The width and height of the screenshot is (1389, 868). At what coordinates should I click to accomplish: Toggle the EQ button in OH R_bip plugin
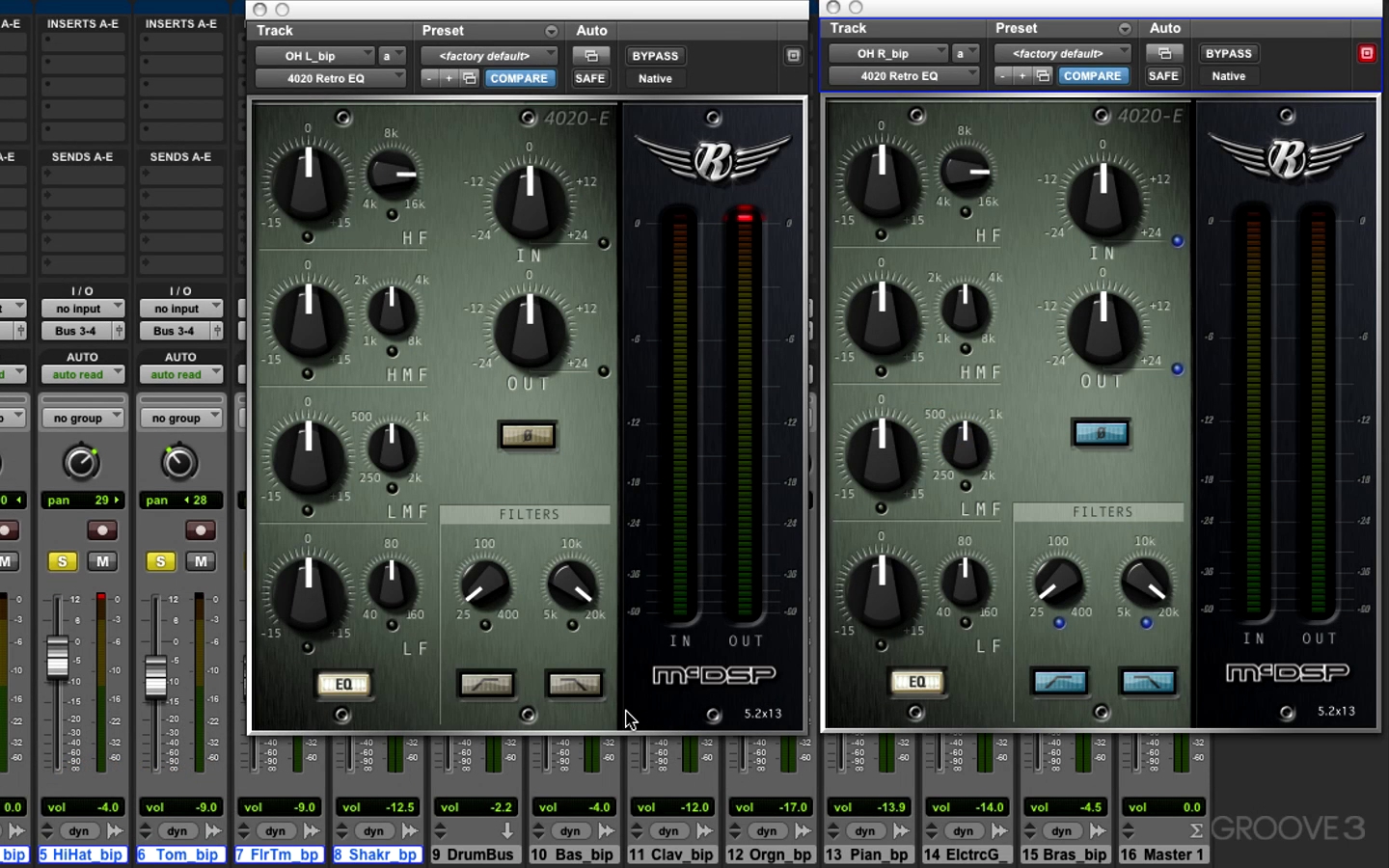tap(917, 682)
